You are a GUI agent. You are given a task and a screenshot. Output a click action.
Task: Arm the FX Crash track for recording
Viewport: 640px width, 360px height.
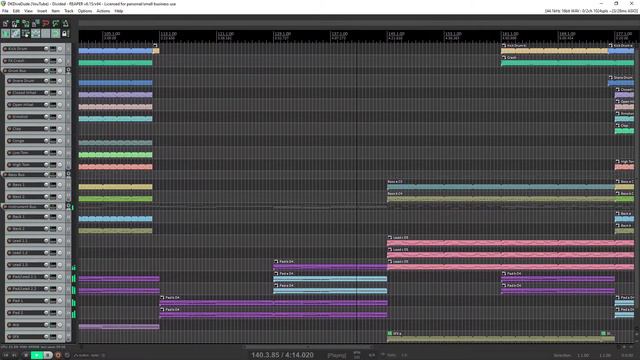pyautogui.click(x=5, y=60)
